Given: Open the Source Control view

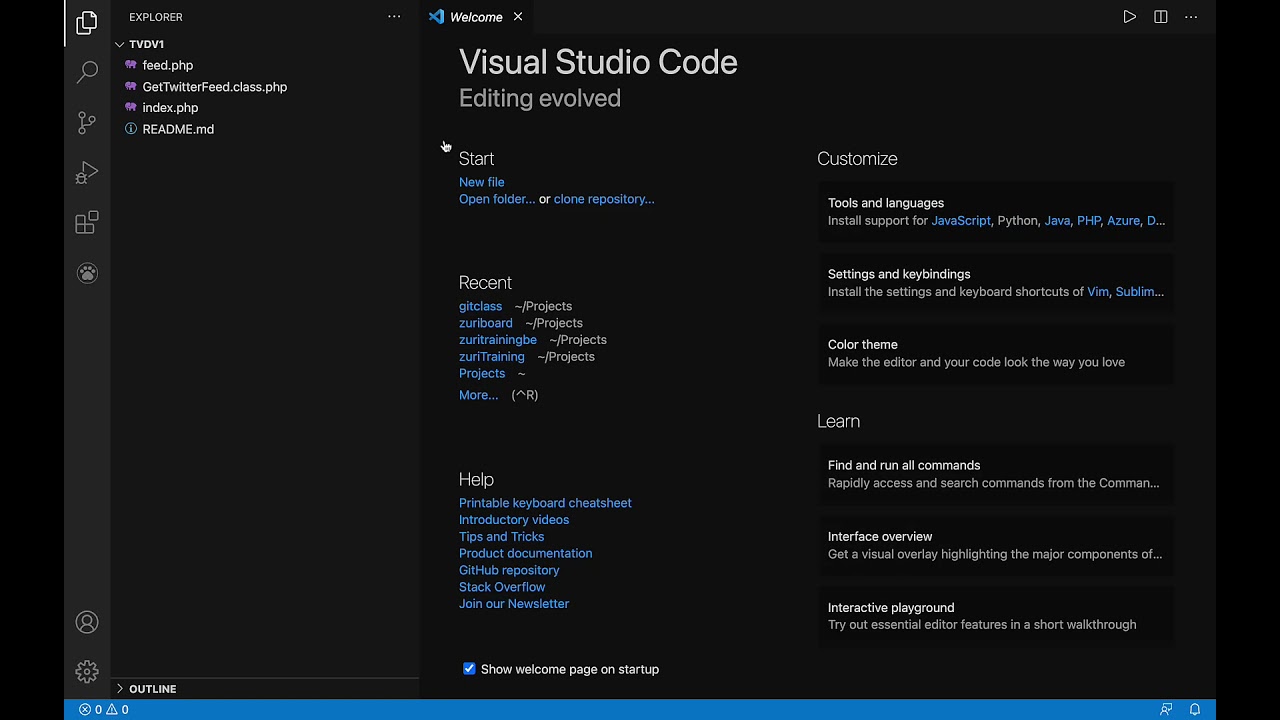Looking at the screenshot, I should tap(87, 122).
